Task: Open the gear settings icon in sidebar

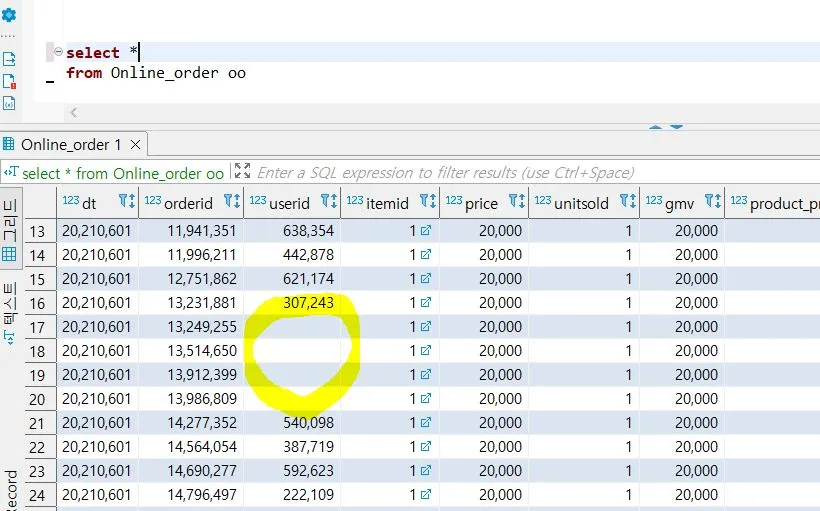Action: (9, 15)
